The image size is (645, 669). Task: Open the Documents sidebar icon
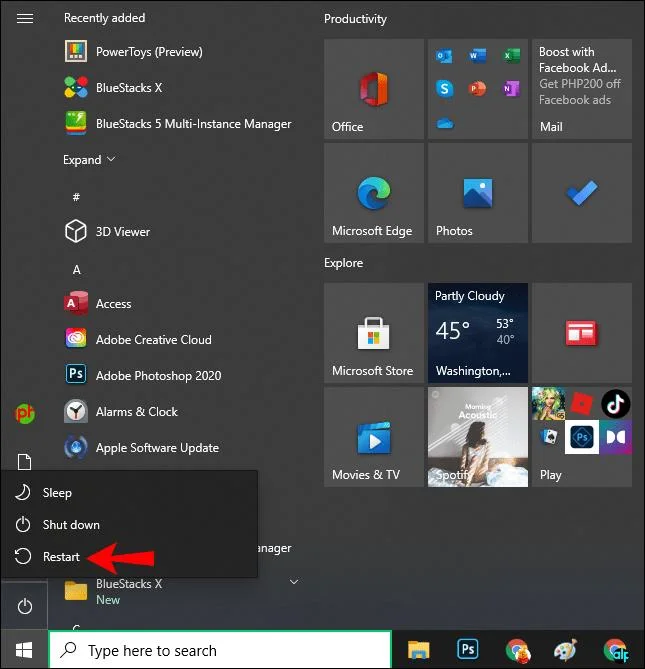pos(24,462)
